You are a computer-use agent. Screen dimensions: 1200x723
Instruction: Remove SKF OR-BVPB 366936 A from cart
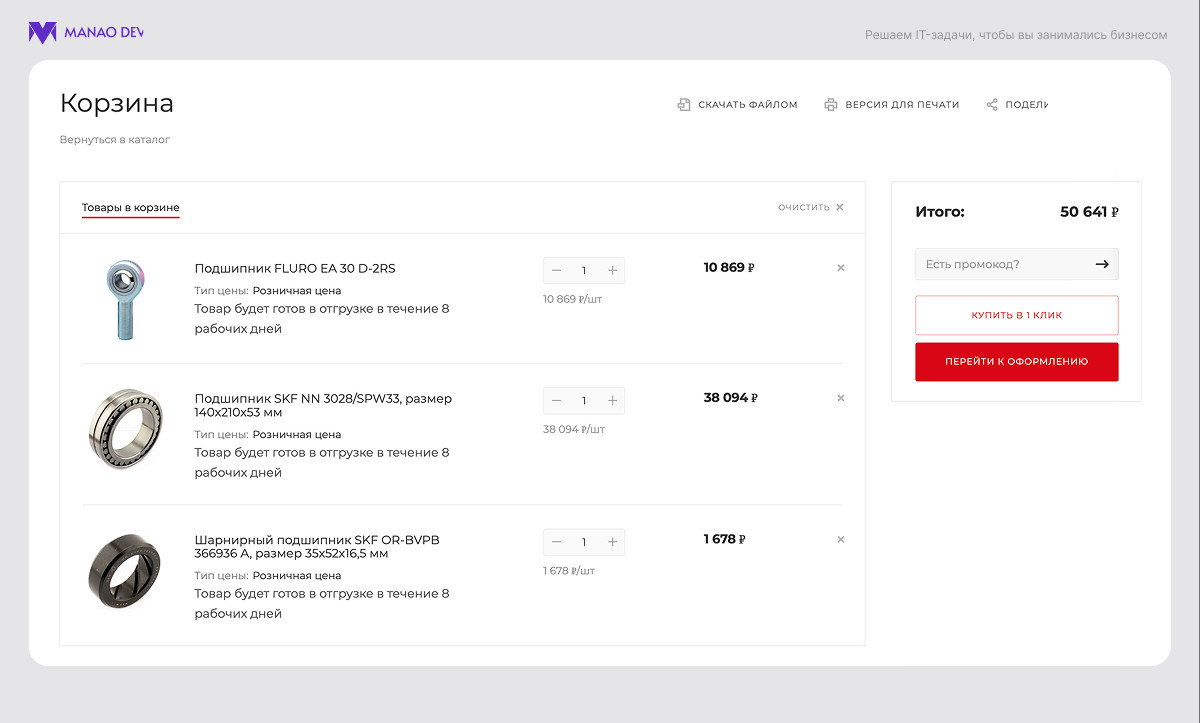pos(841,540)
